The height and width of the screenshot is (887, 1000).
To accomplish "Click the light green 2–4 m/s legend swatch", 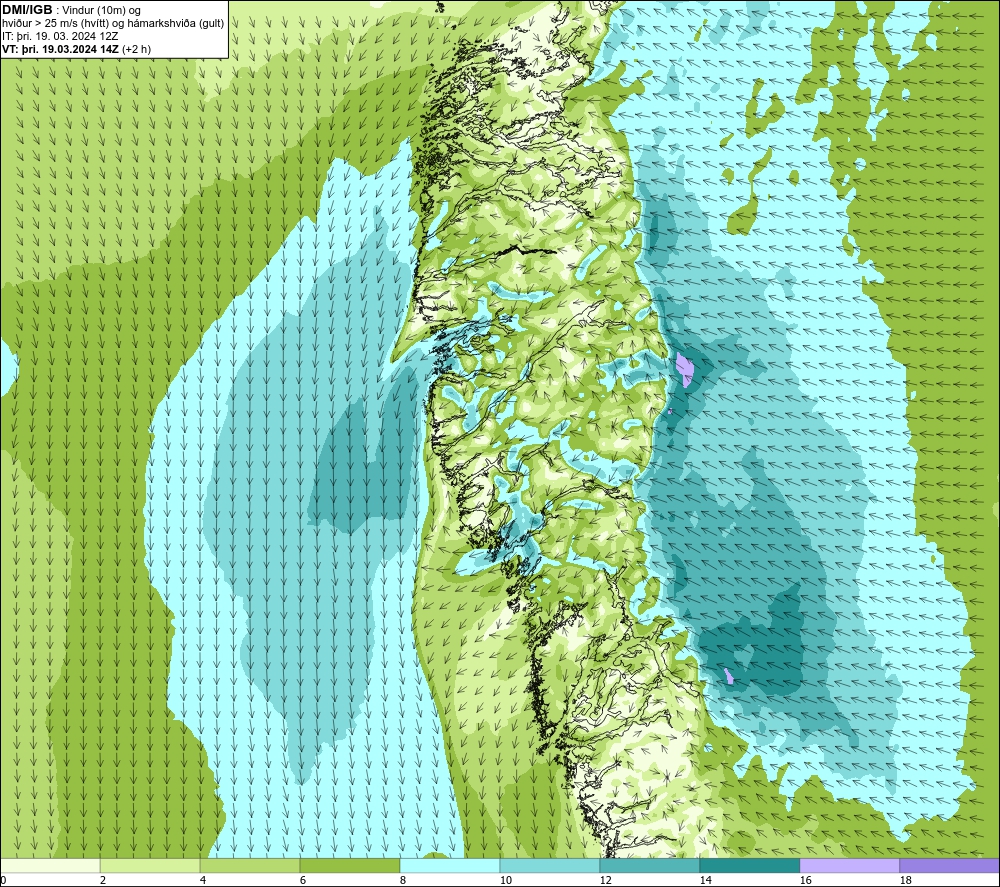I will (150, 865).
